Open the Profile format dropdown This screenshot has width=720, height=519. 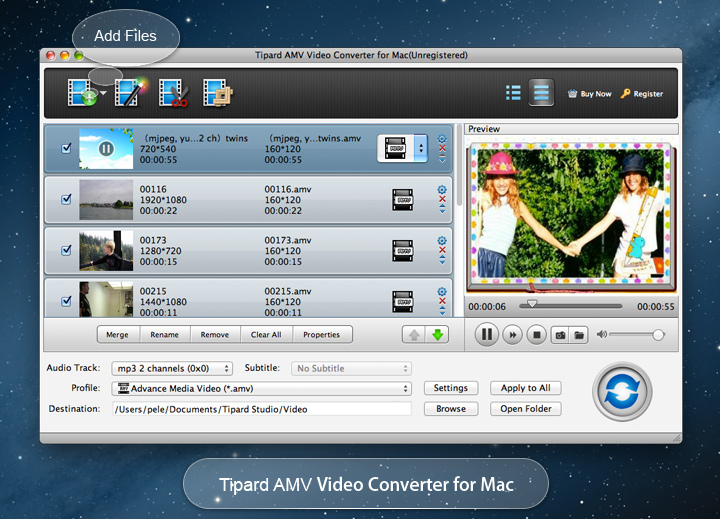261,389
